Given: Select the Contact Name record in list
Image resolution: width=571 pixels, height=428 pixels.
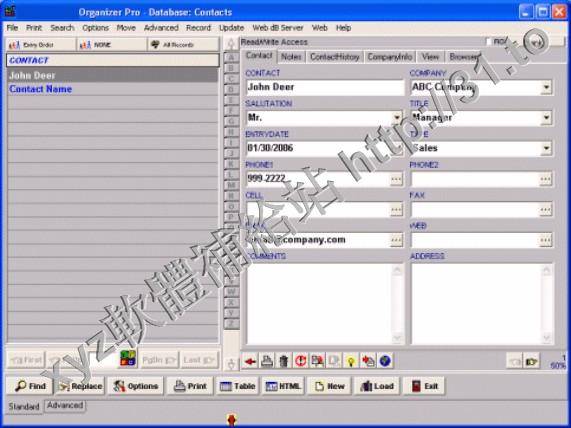Looking at the screenshot, I should (x=113, y=89).
